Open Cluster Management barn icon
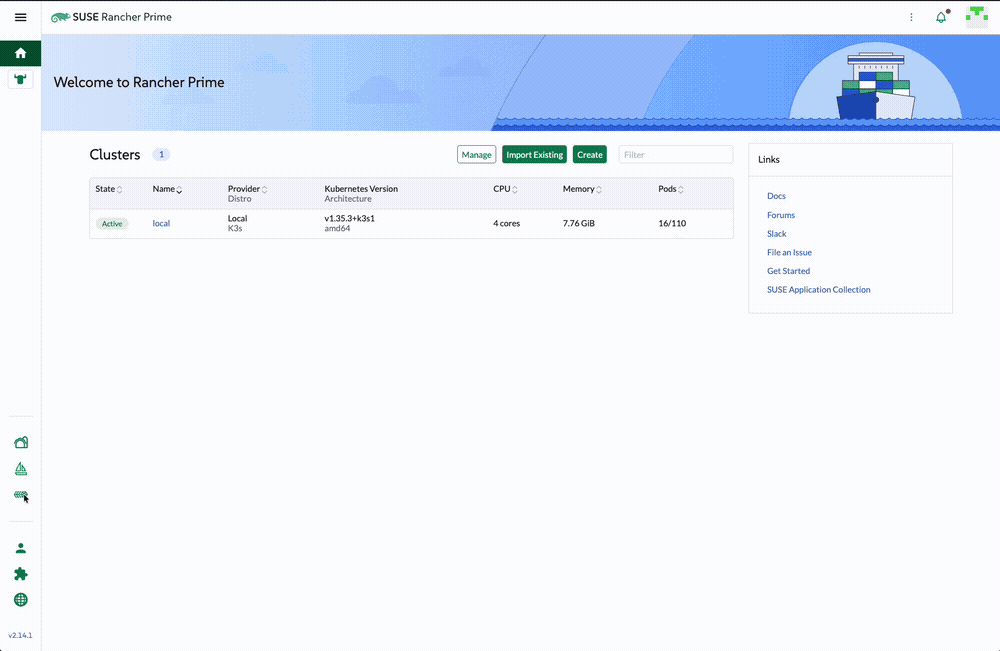1000x651 pixels. click(20, 443)
